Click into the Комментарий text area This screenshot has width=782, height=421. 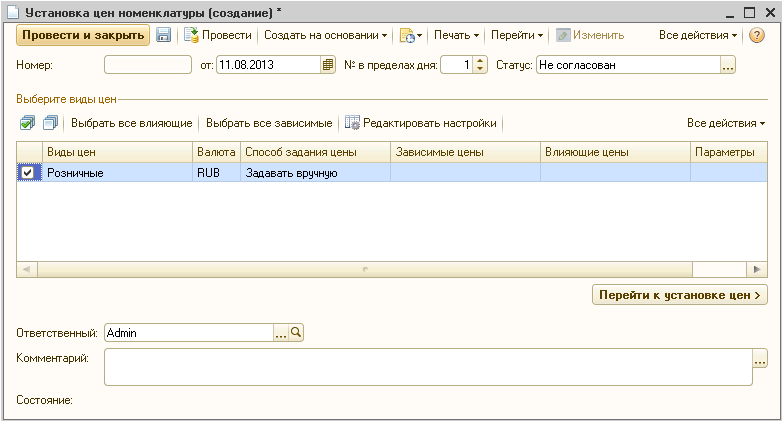[428, 367]
